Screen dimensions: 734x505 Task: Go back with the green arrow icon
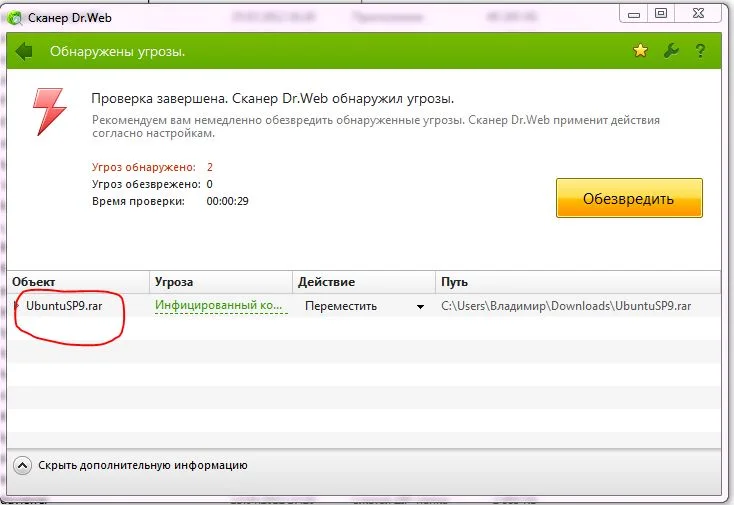click(23, 51)
